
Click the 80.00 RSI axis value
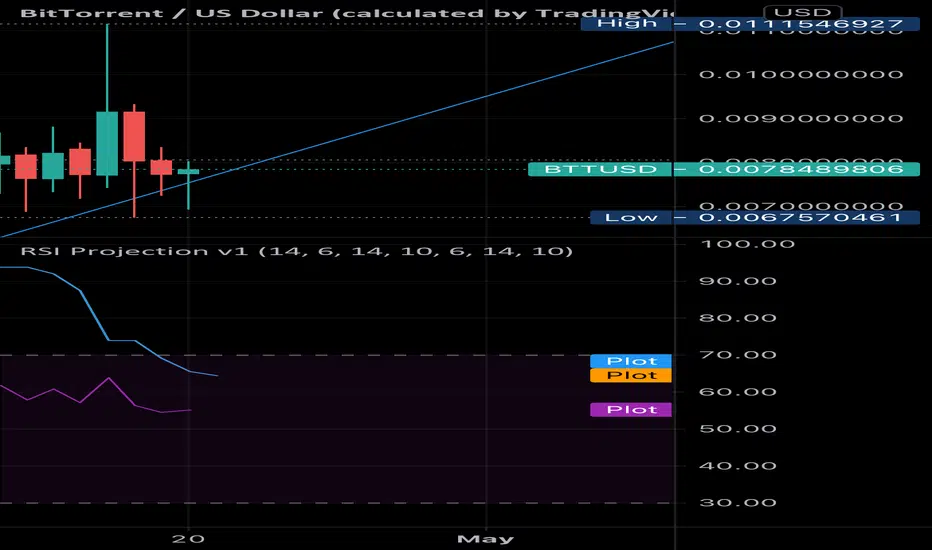tap(738, 318)
